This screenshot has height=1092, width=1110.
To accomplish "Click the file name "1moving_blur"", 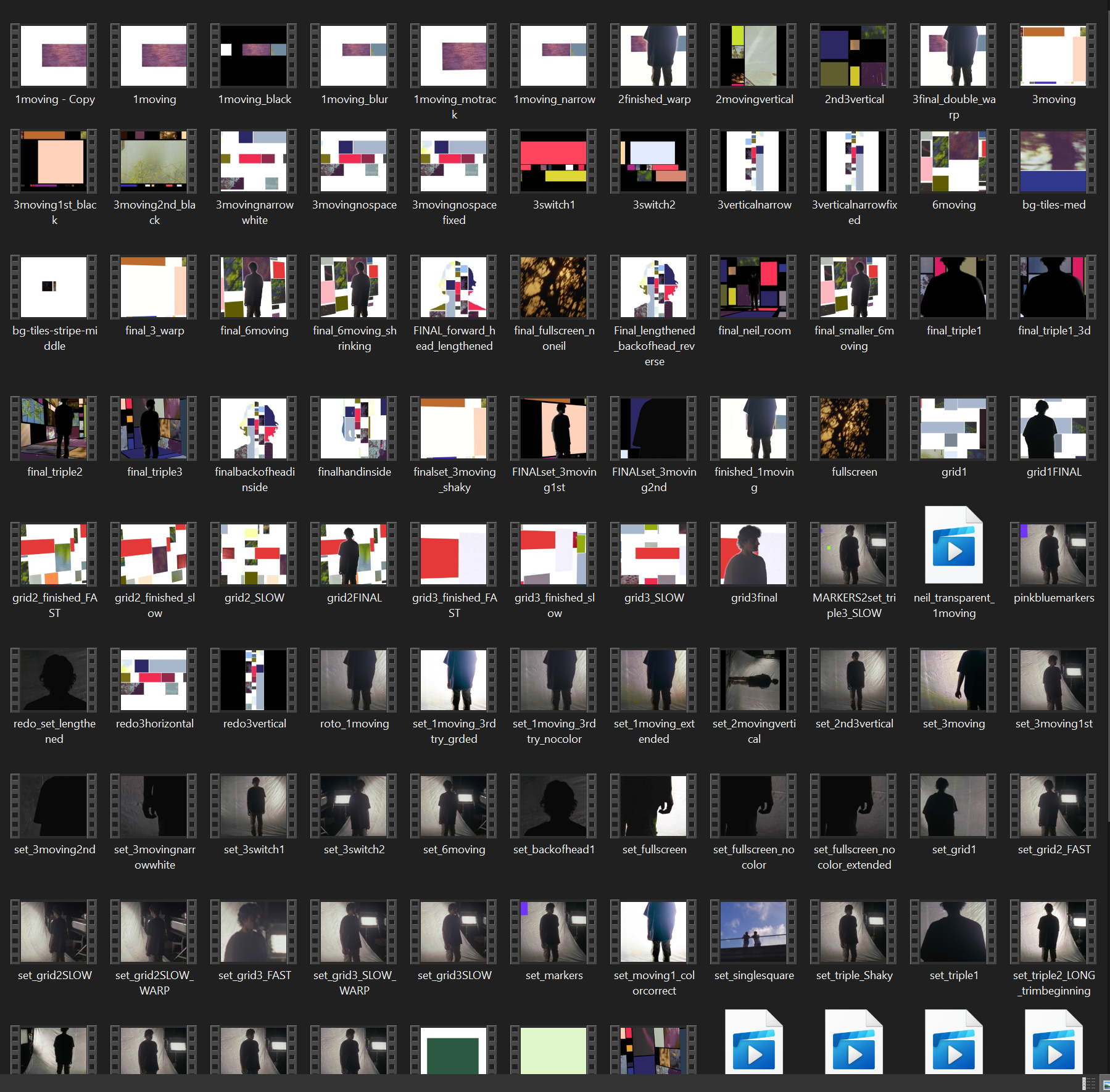I will pos(354,99).
